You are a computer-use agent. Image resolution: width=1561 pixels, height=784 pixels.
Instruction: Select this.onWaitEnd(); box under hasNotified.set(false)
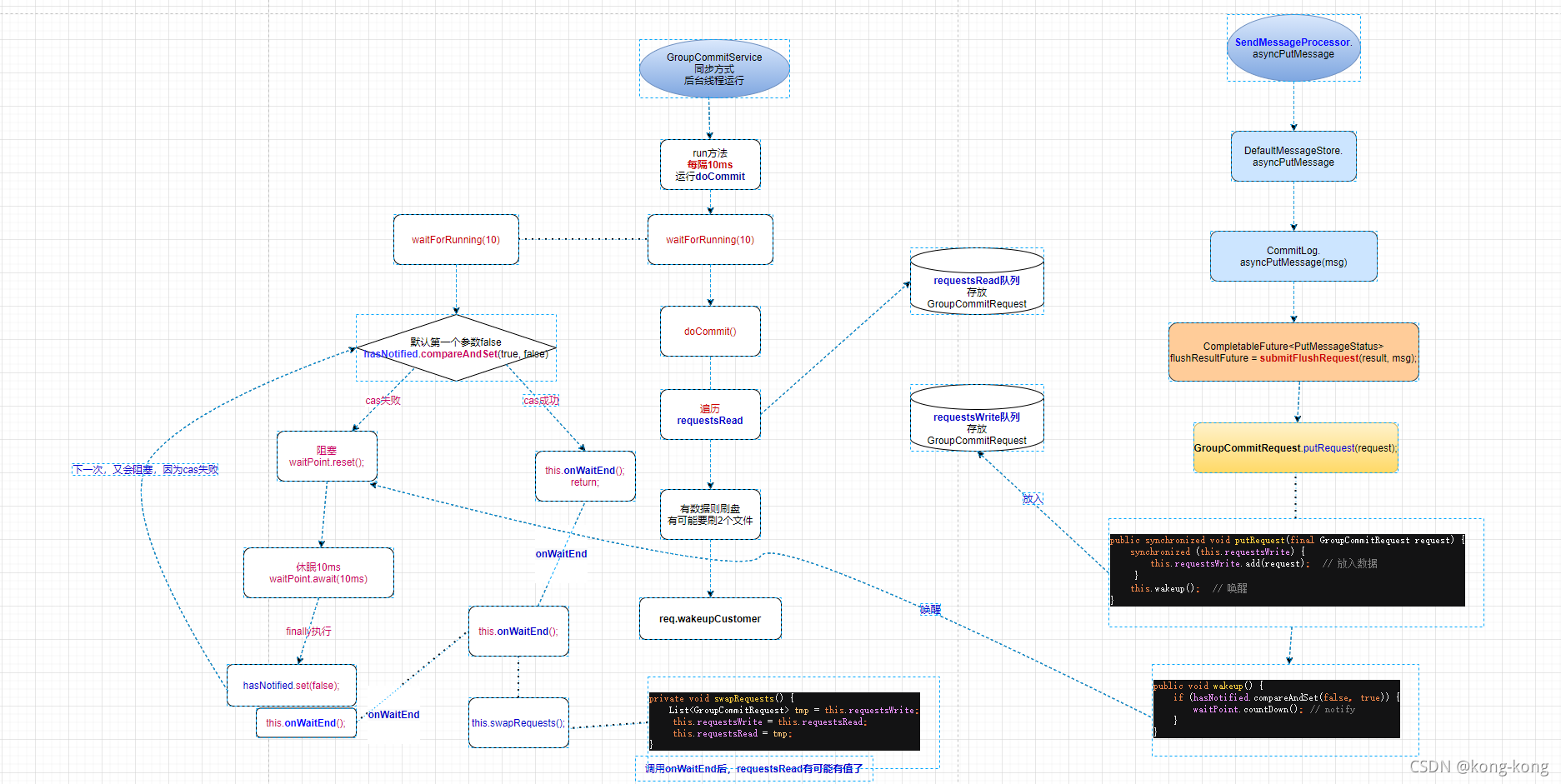(x=306, y=723)
